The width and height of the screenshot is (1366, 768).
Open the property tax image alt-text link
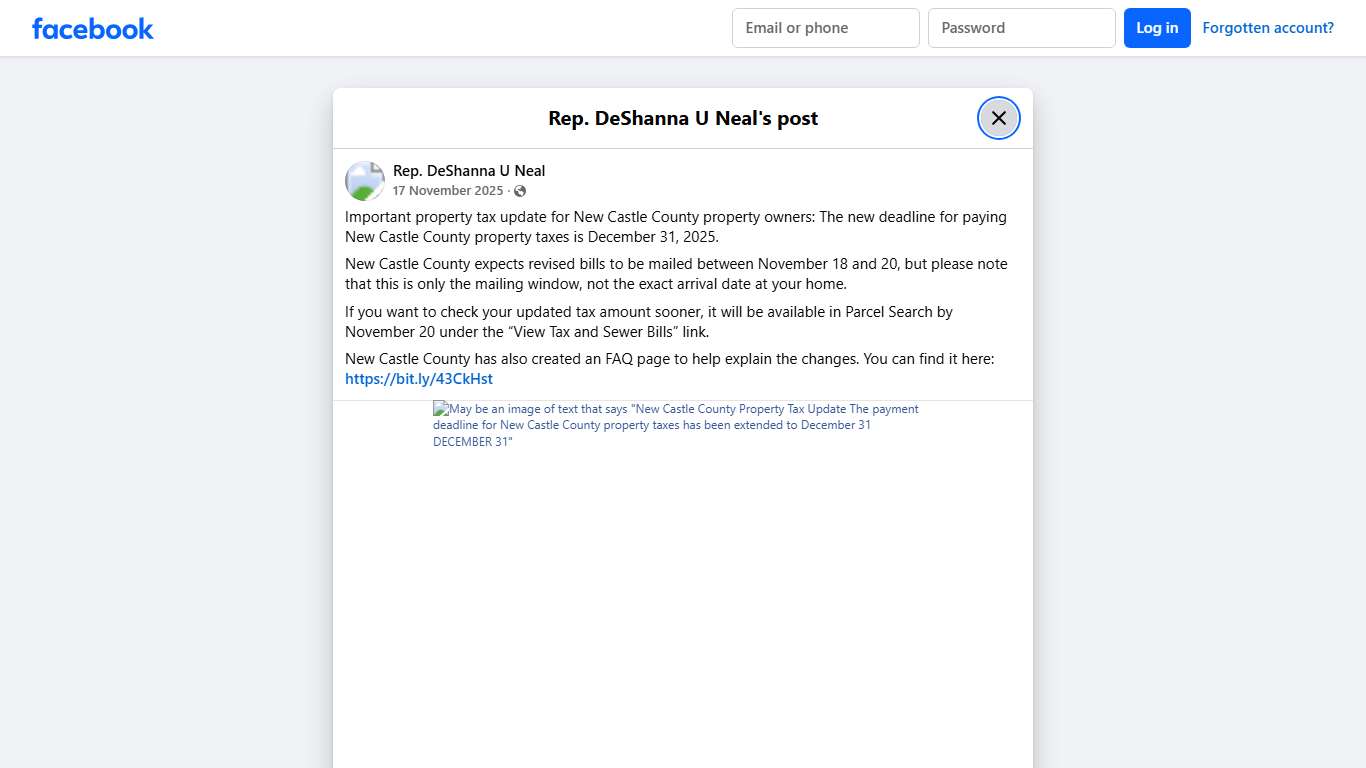[x=675, y=424]
